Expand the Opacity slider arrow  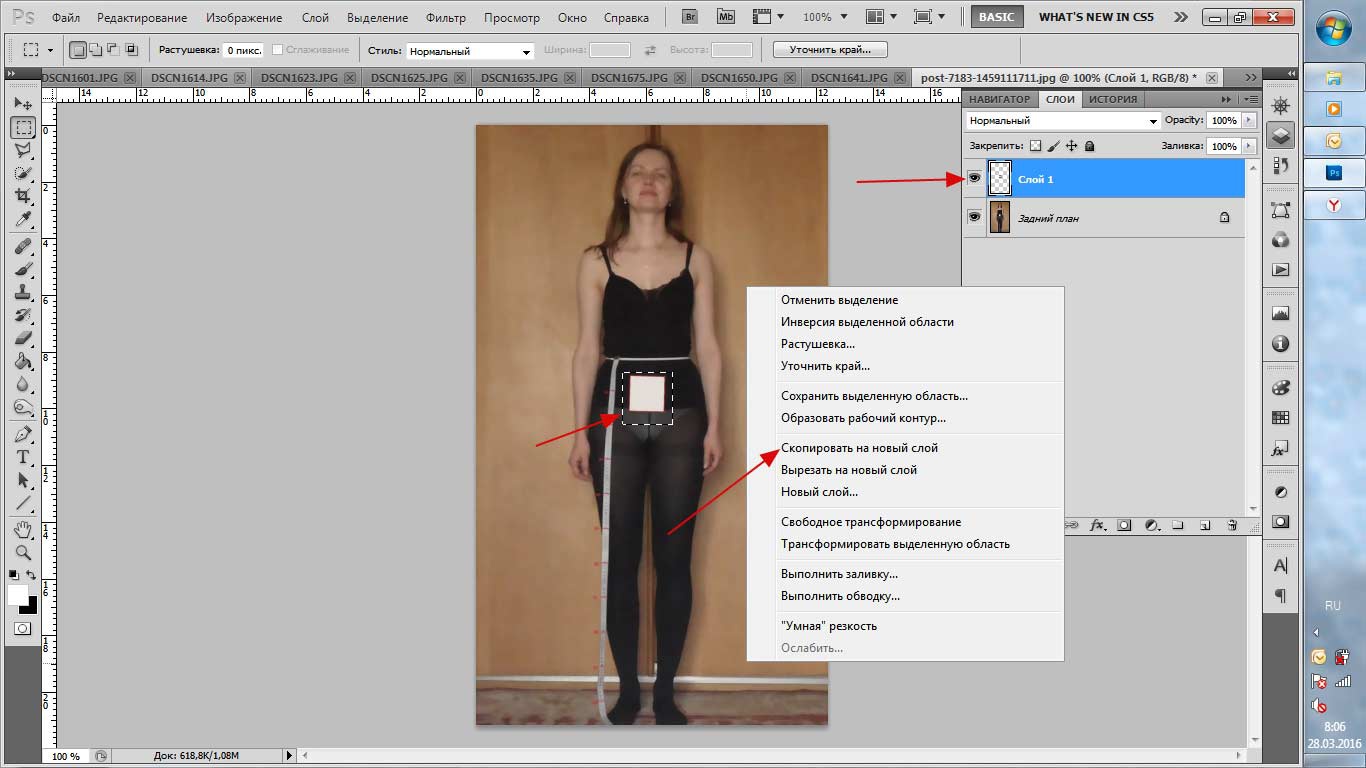coord(1248,120)
